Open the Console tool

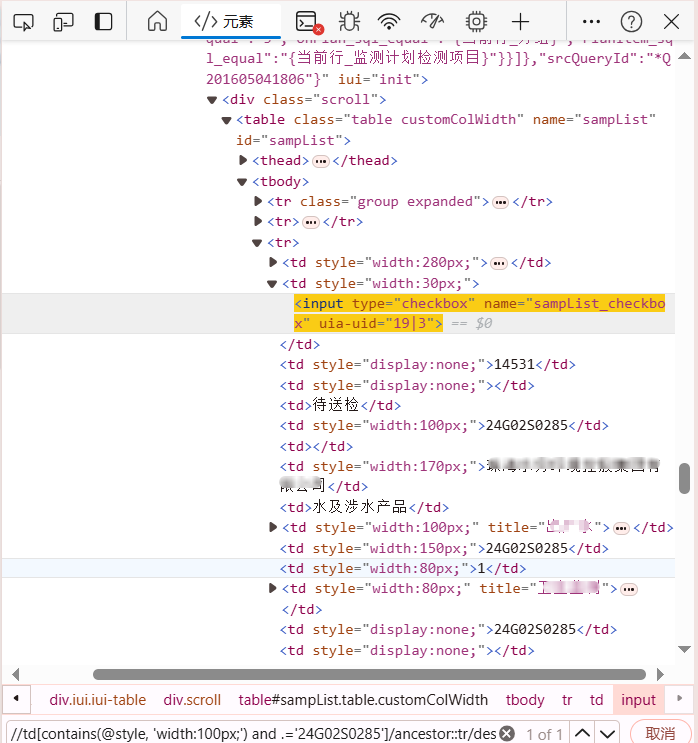307,21
